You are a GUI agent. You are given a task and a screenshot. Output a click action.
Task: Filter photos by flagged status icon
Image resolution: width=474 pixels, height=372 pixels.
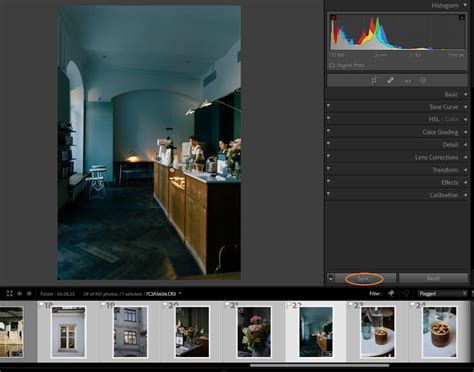click(x=391, y=293)
